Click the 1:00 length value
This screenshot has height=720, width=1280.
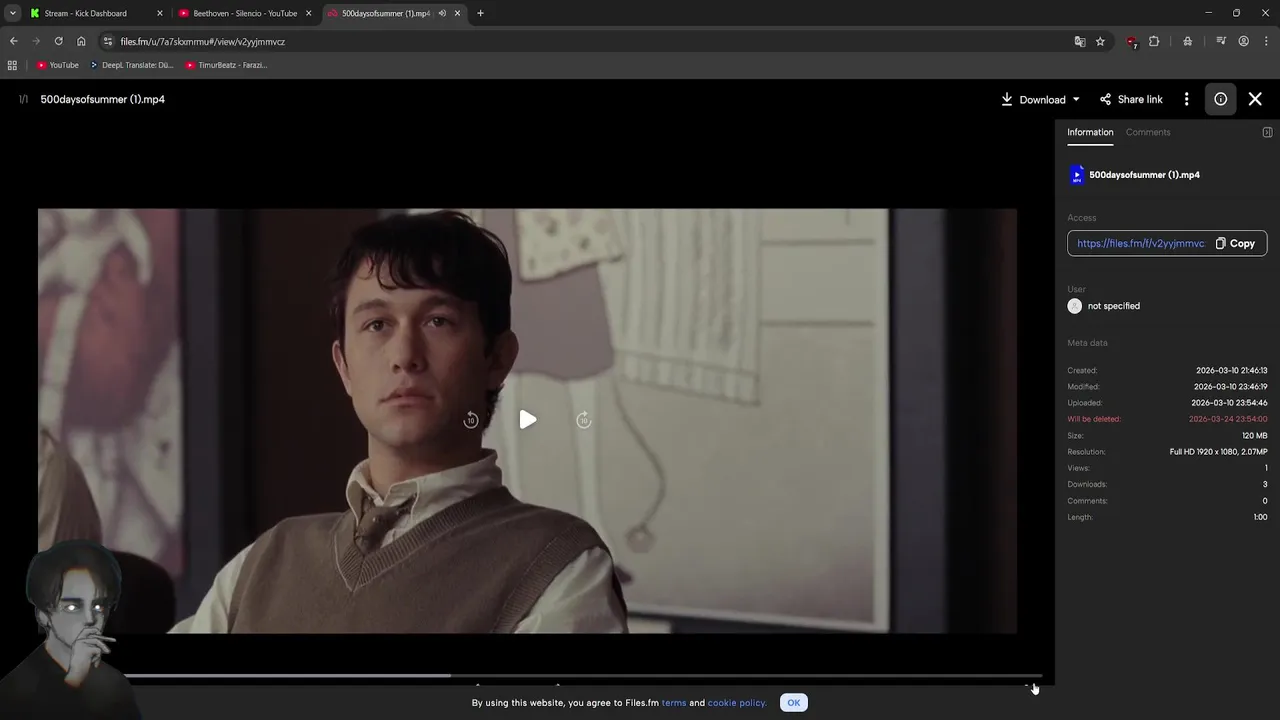[x=1260, y=517]
